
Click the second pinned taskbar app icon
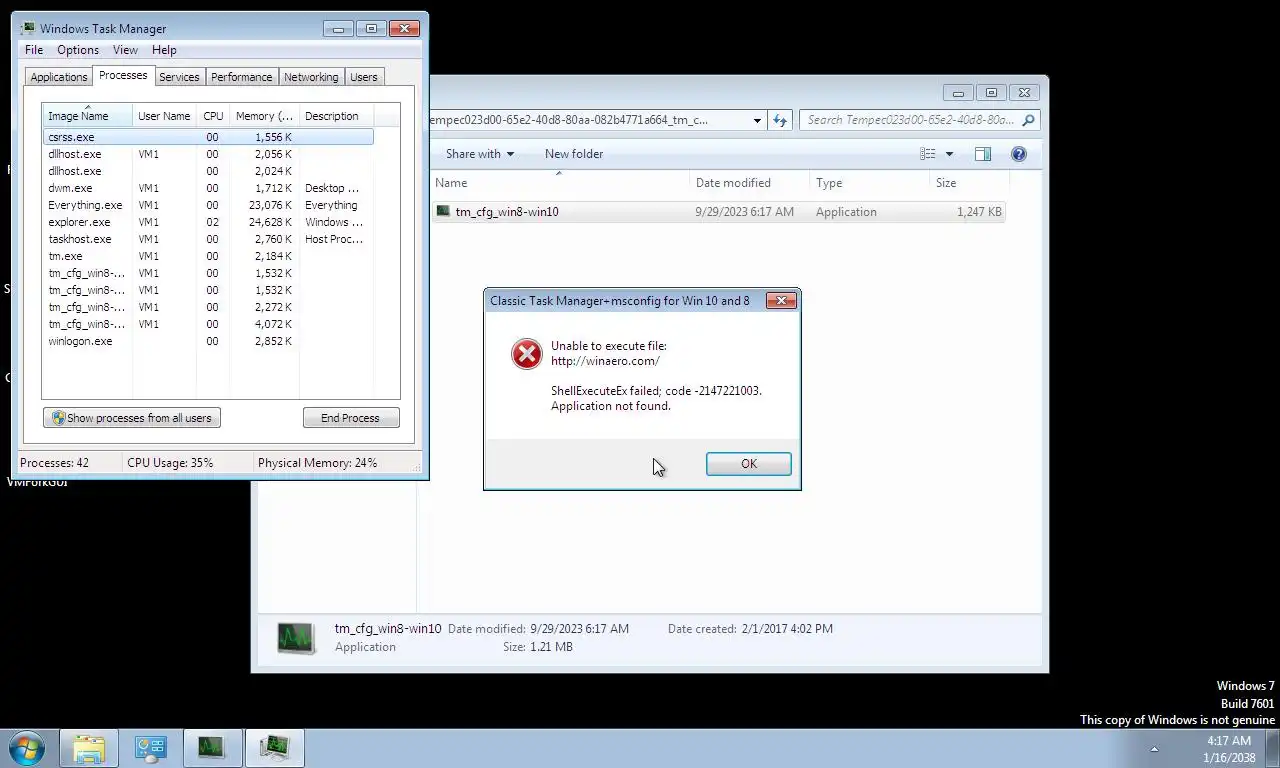pyautogui.click(x=151, y=748)
